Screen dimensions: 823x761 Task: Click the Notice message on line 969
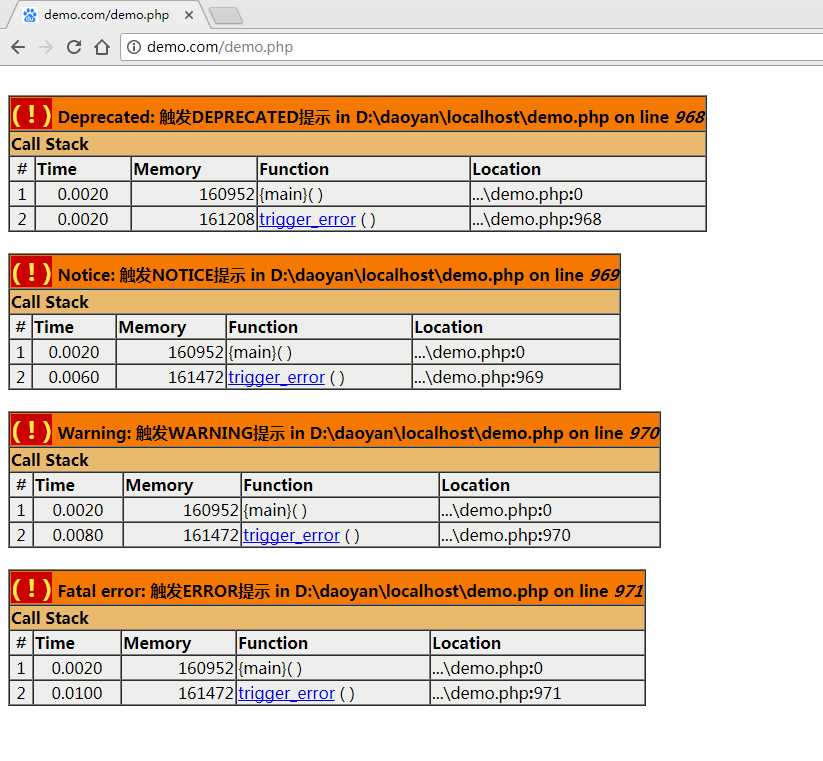338,274
